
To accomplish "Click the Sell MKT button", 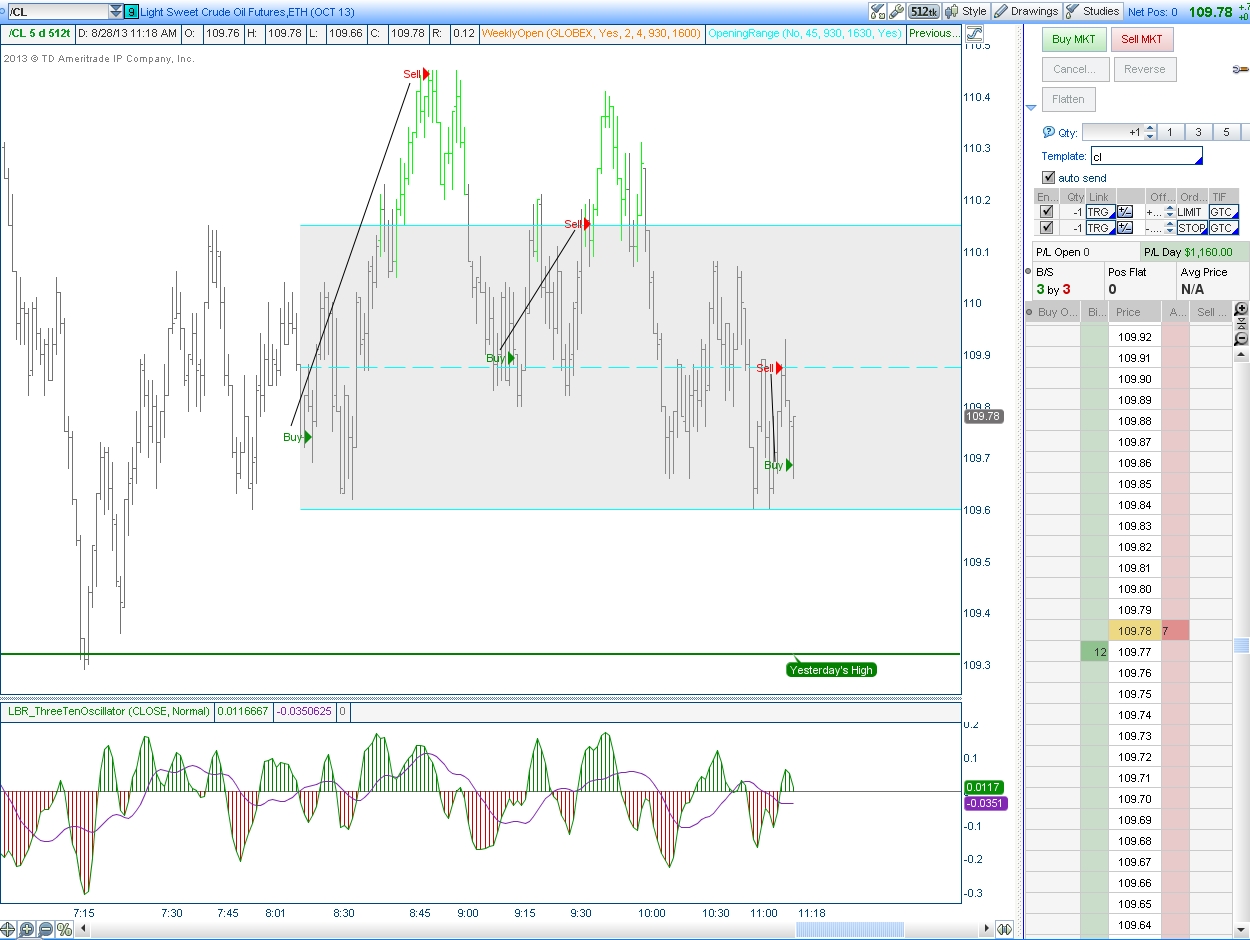I will pos(1142,39).
